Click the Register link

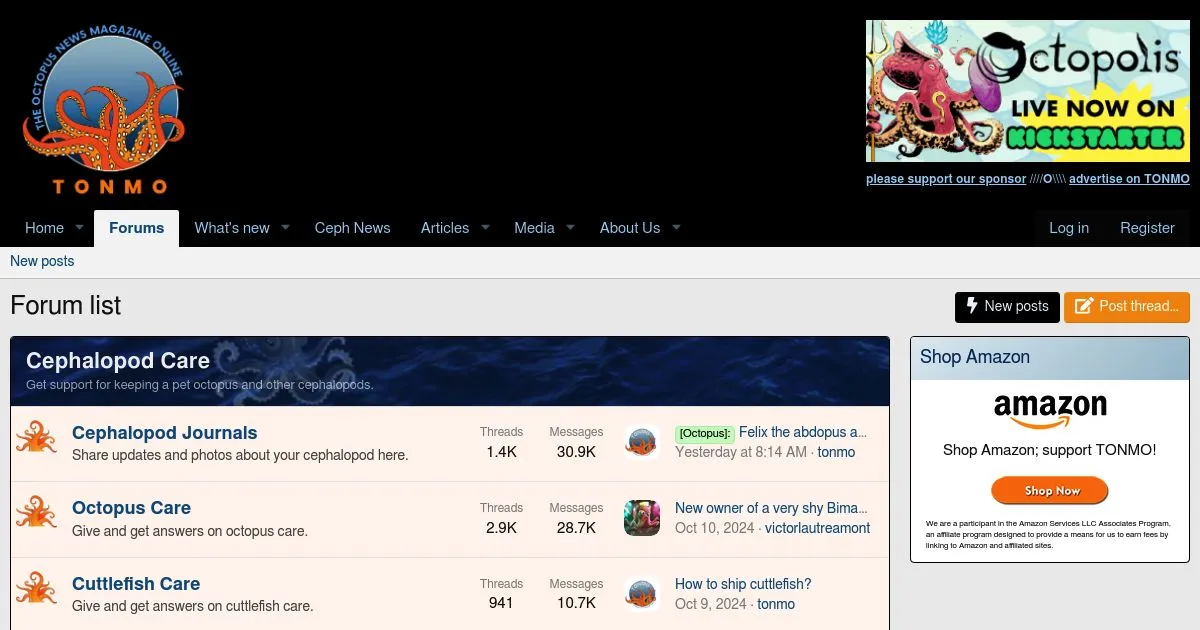[1147, 228]
